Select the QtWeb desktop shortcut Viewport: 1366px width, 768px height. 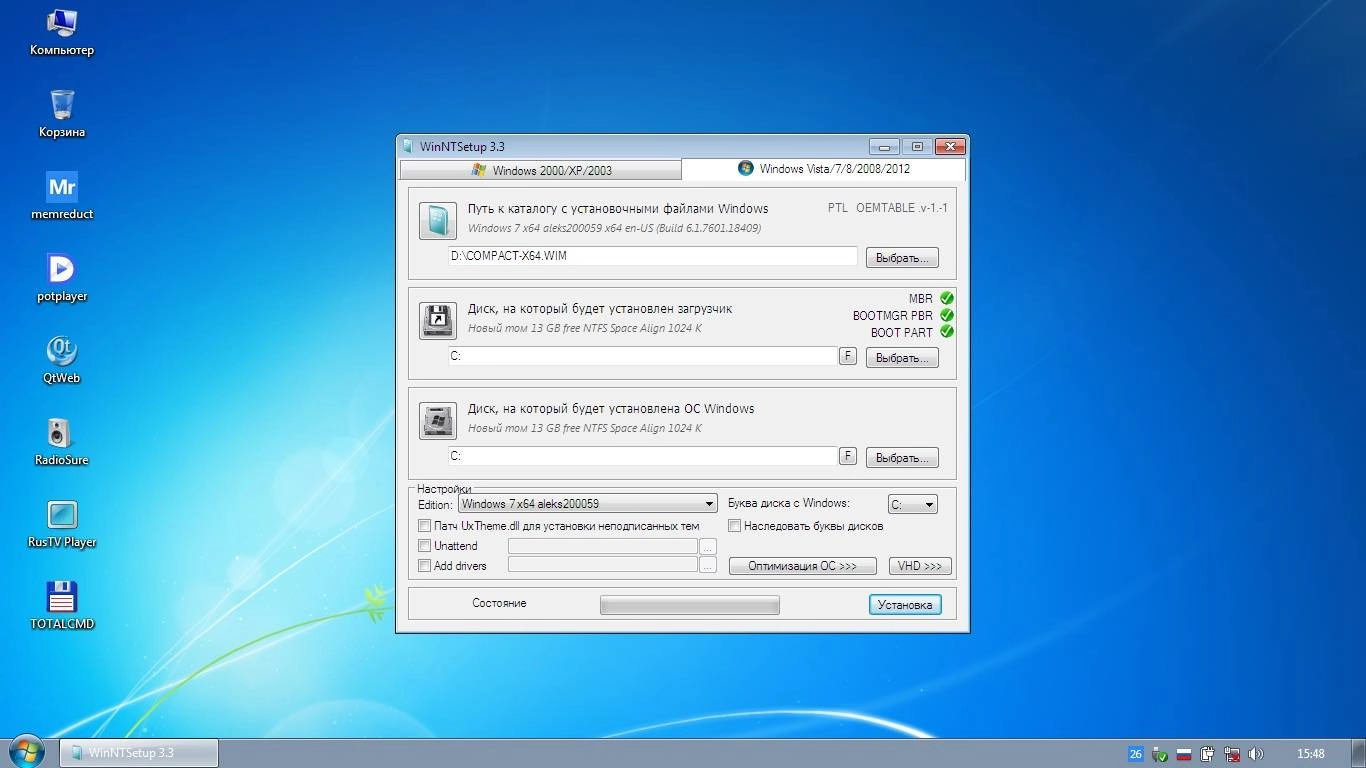[x=62, y=359]
